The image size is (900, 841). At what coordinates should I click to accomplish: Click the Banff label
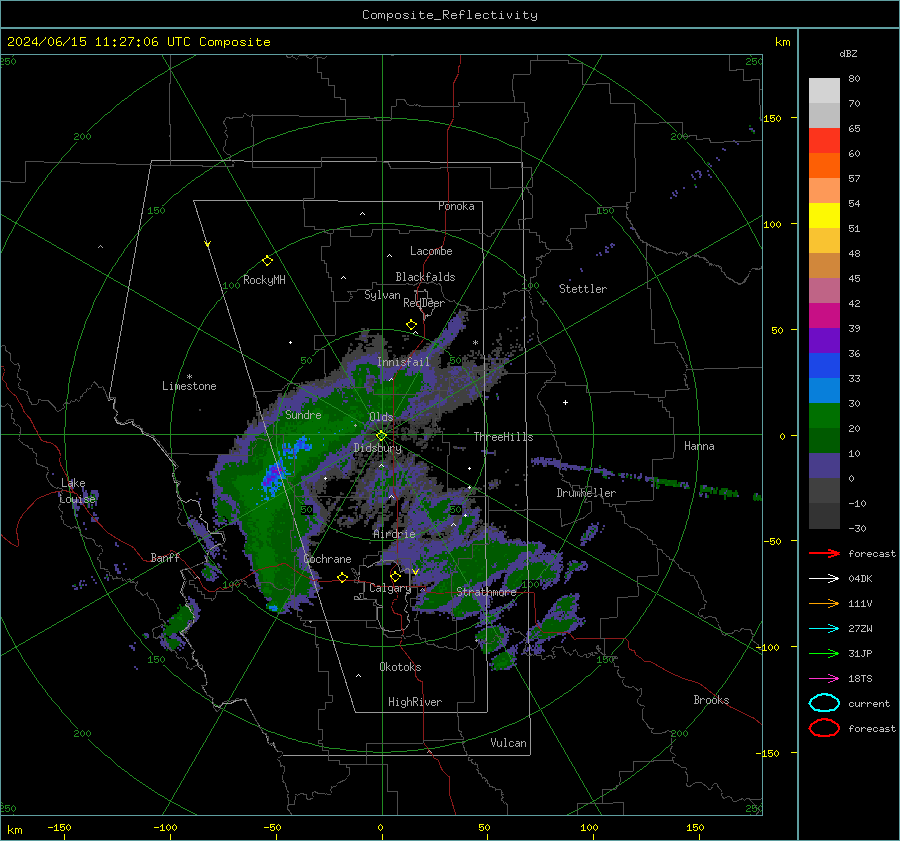click(x=165, y=558)
